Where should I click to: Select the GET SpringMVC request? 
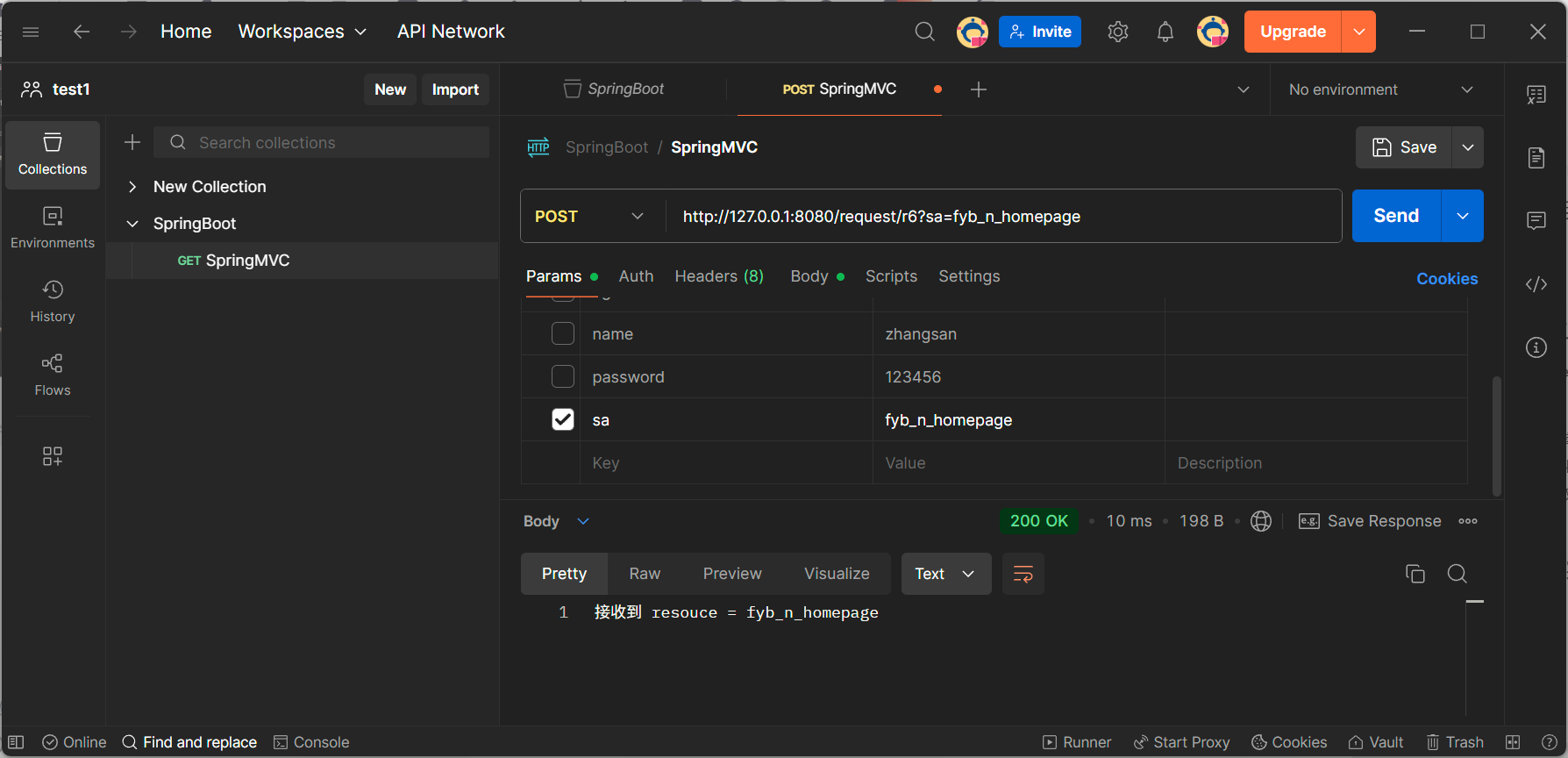[302, 261]
